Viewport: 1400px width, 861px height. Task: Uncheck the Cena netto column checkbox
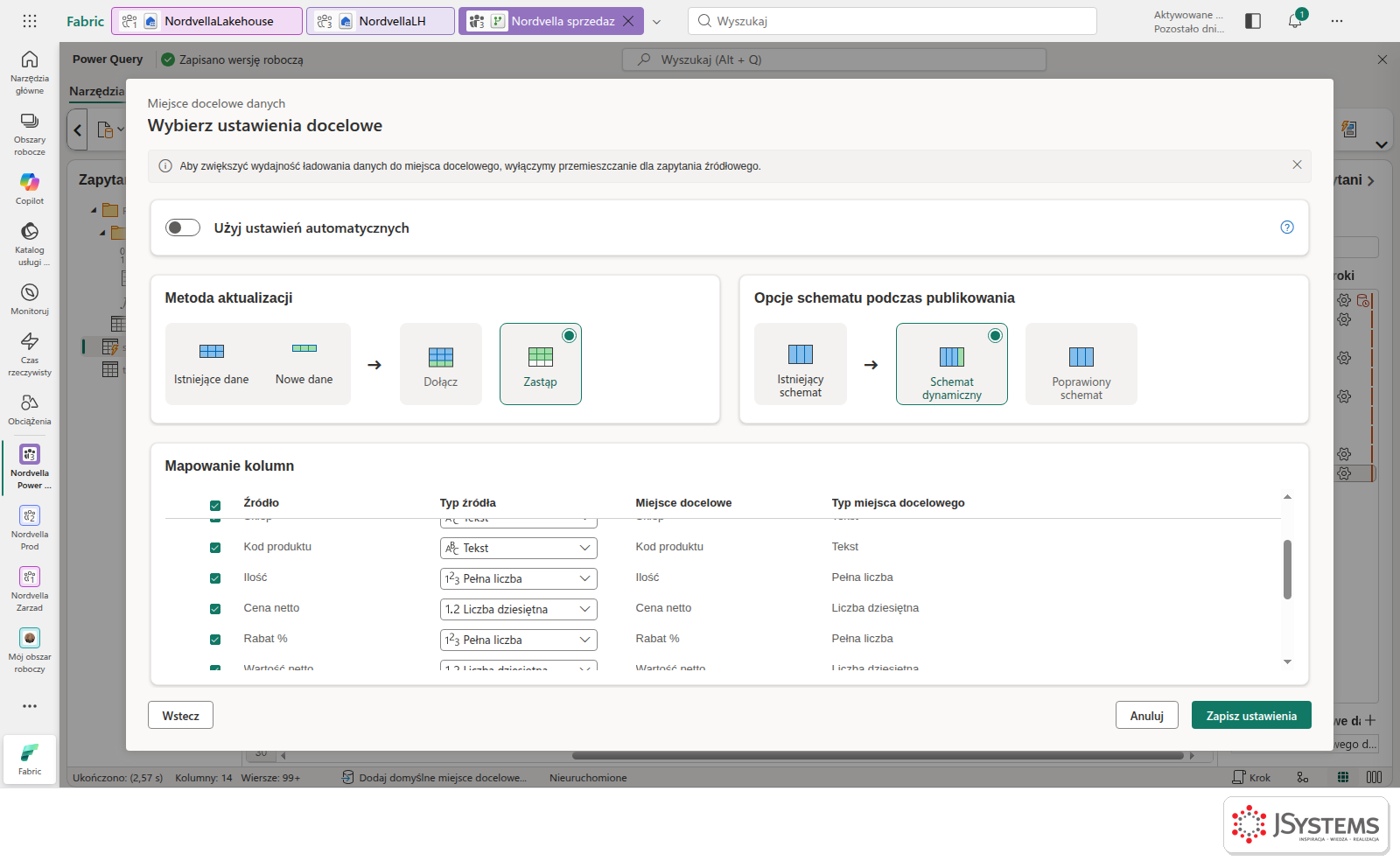215,609
